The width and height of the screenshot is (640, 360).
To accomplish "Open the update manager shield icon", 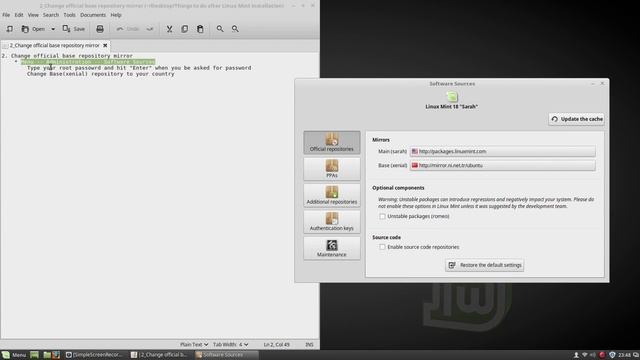I will pos(612,355).
